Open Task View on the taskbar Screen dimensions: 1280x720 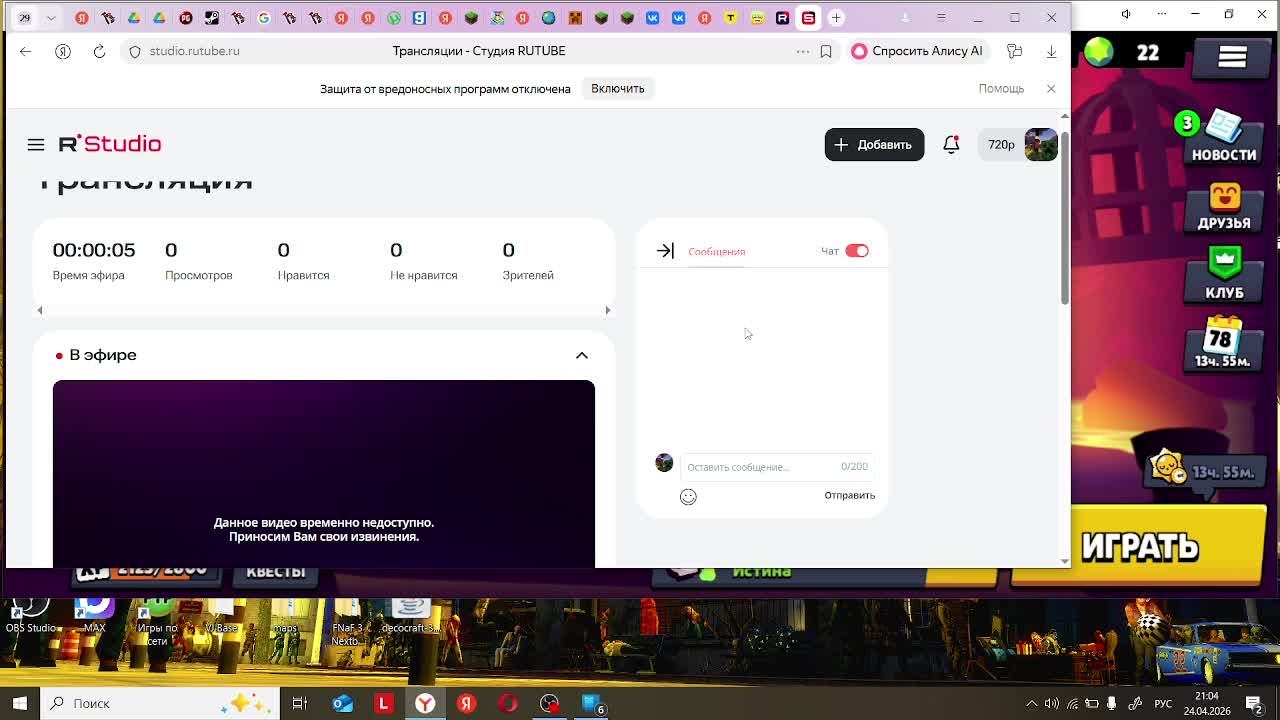299,703
